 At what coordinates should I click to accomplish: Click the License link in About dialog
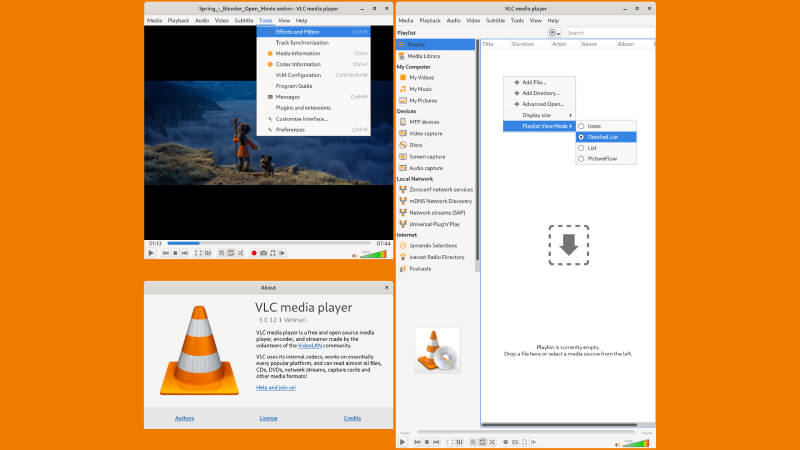click(x=268, y=418)
